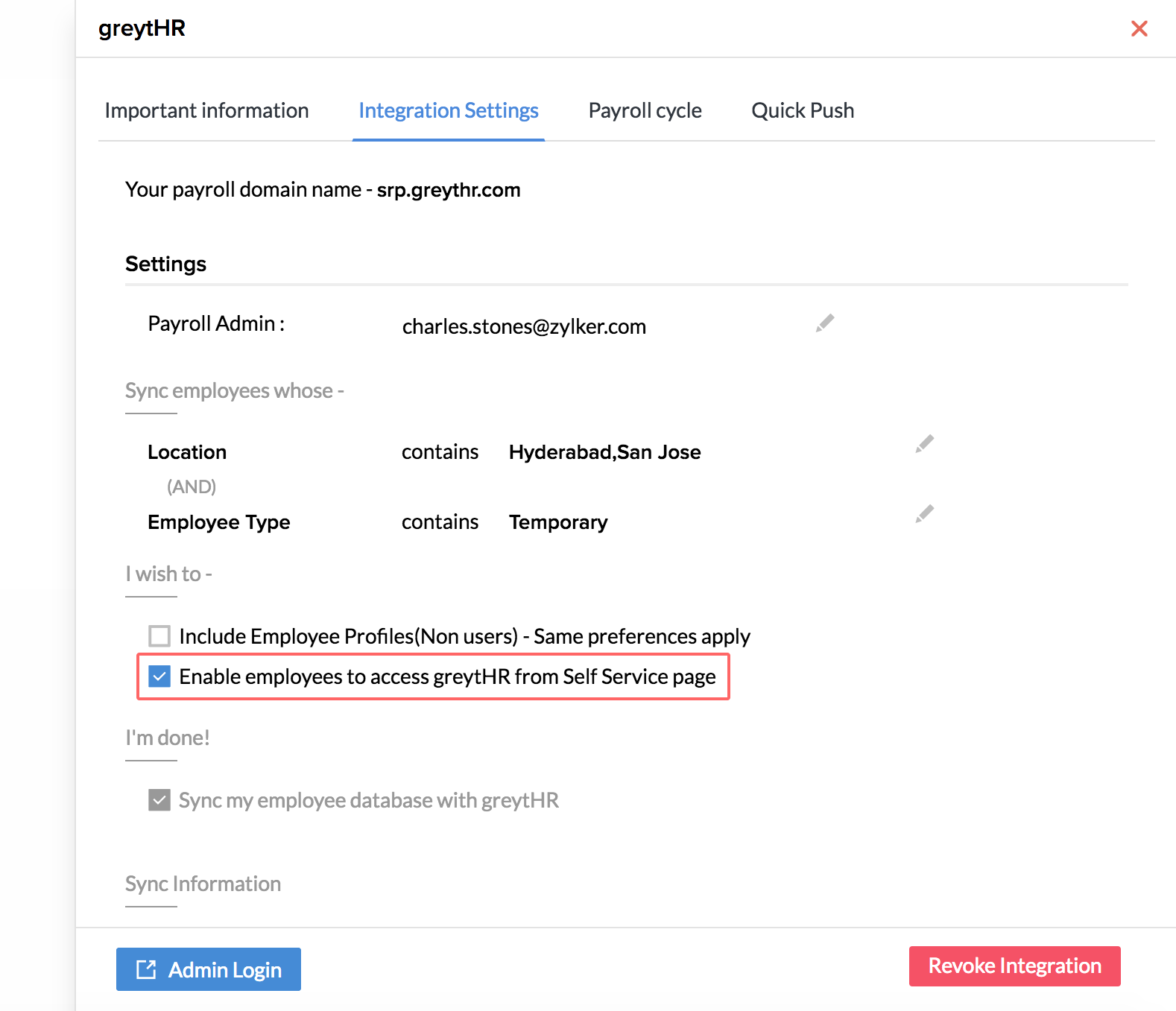
Task: Switch to the Payroll cycle tab
Action: click(645, 111)
